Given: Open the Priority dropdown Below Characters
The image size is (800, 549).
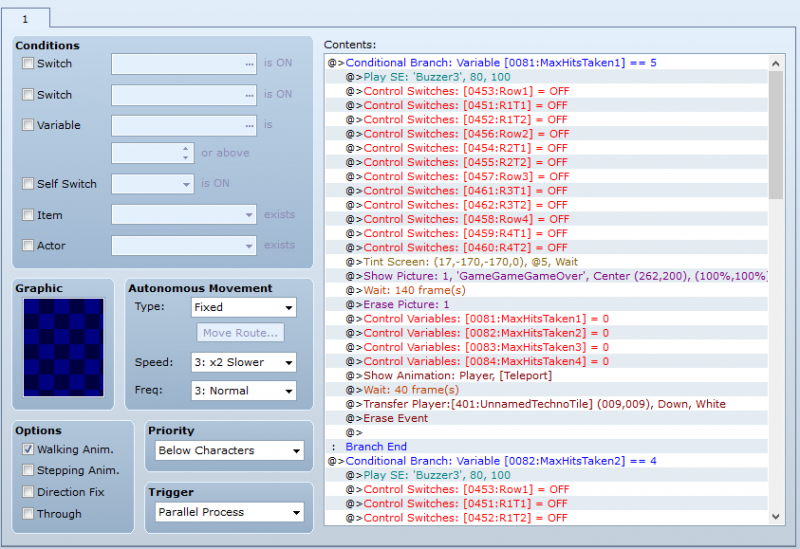Looking at the screenshot, I should click(x=229, y=451).
